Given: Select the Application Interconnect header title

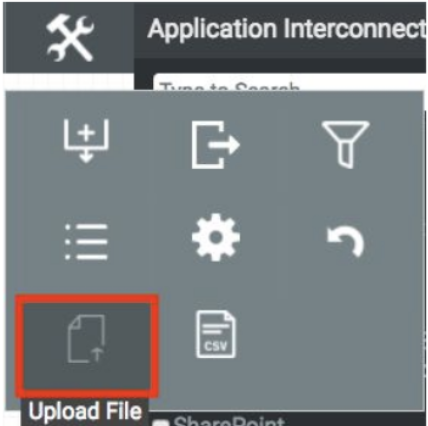Looking at the screenshot, I should [287, 29].
